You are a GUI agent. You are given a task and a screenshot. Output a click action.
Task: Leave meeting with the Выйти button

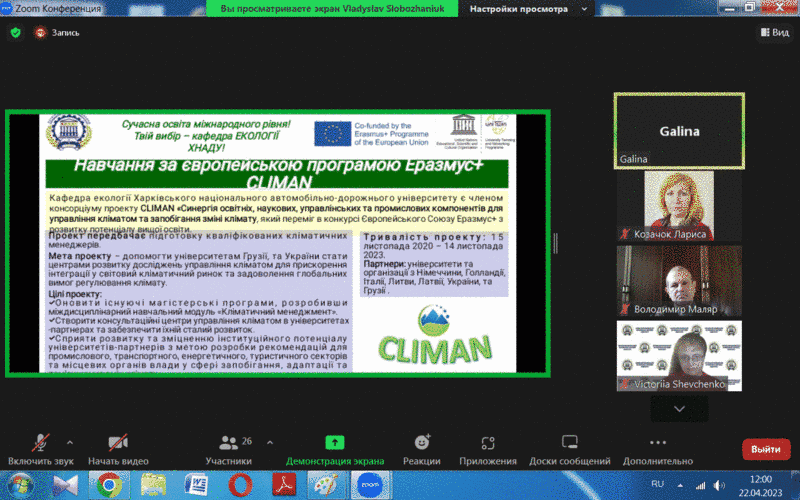(766, 449)
